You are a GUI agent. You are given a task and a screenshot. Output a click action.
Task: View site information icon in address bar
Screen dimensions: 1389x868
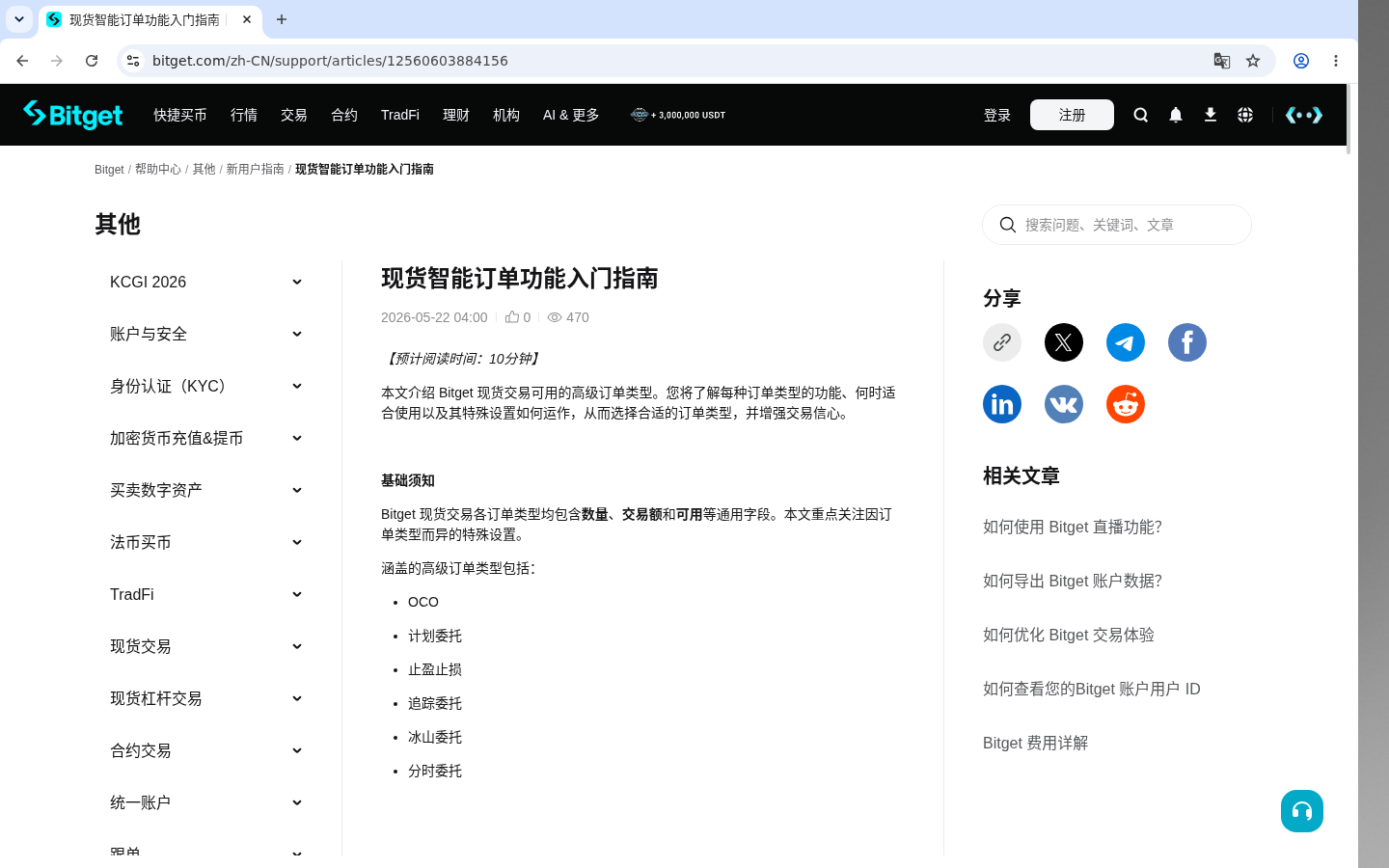(133, 61)
